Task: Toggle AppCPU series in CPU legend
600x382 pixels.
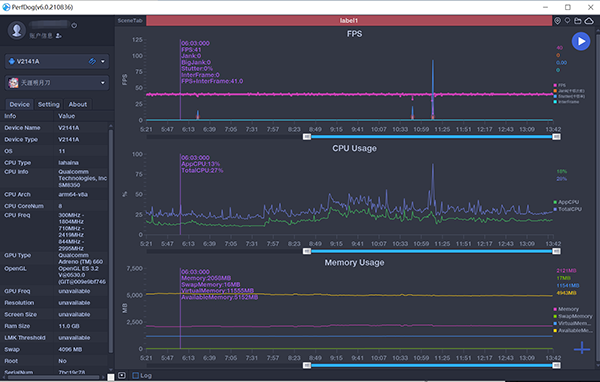Action: 566,202
